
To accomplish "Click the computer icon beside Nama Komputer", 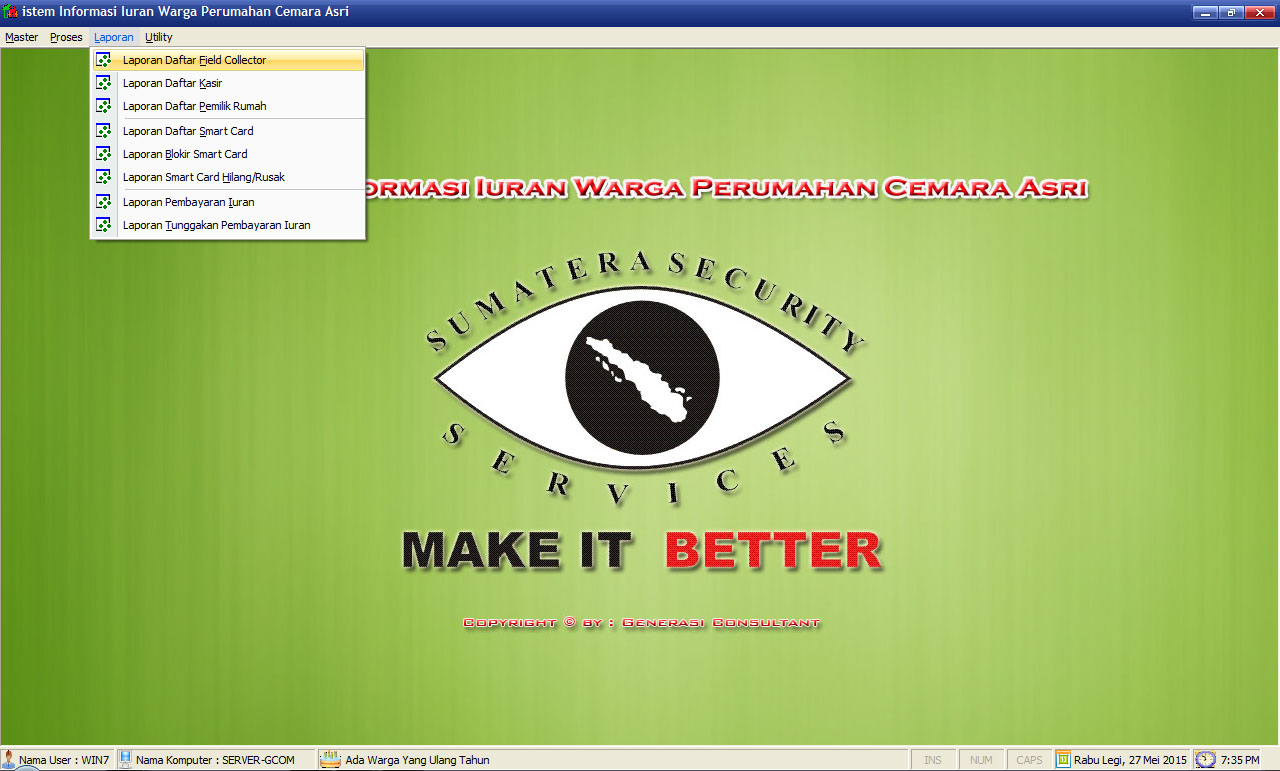I will [126, 760].
